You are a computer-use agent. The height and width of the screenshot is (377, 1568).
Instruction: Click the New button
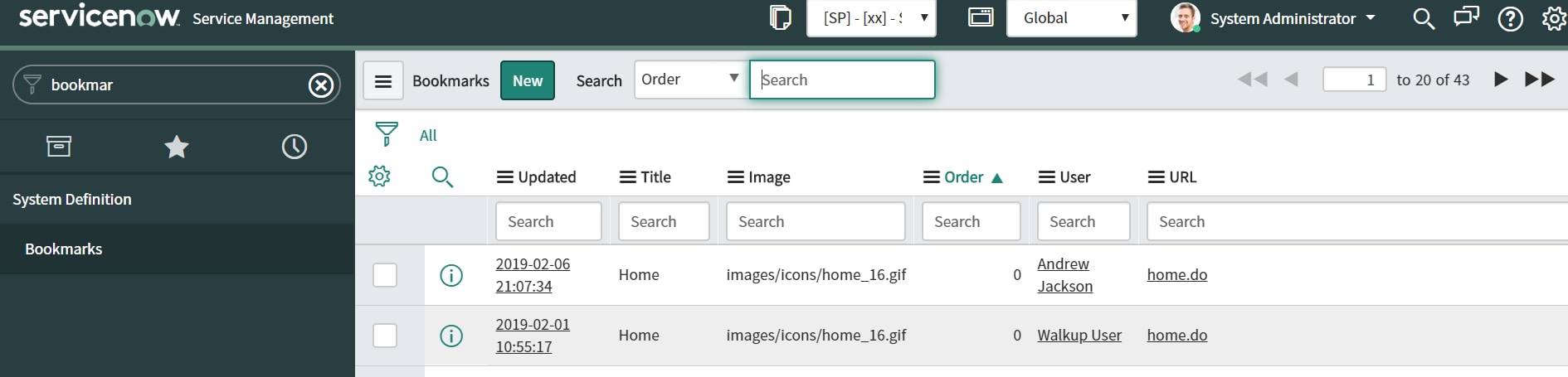pyautogui.click(x=528, y=80)
